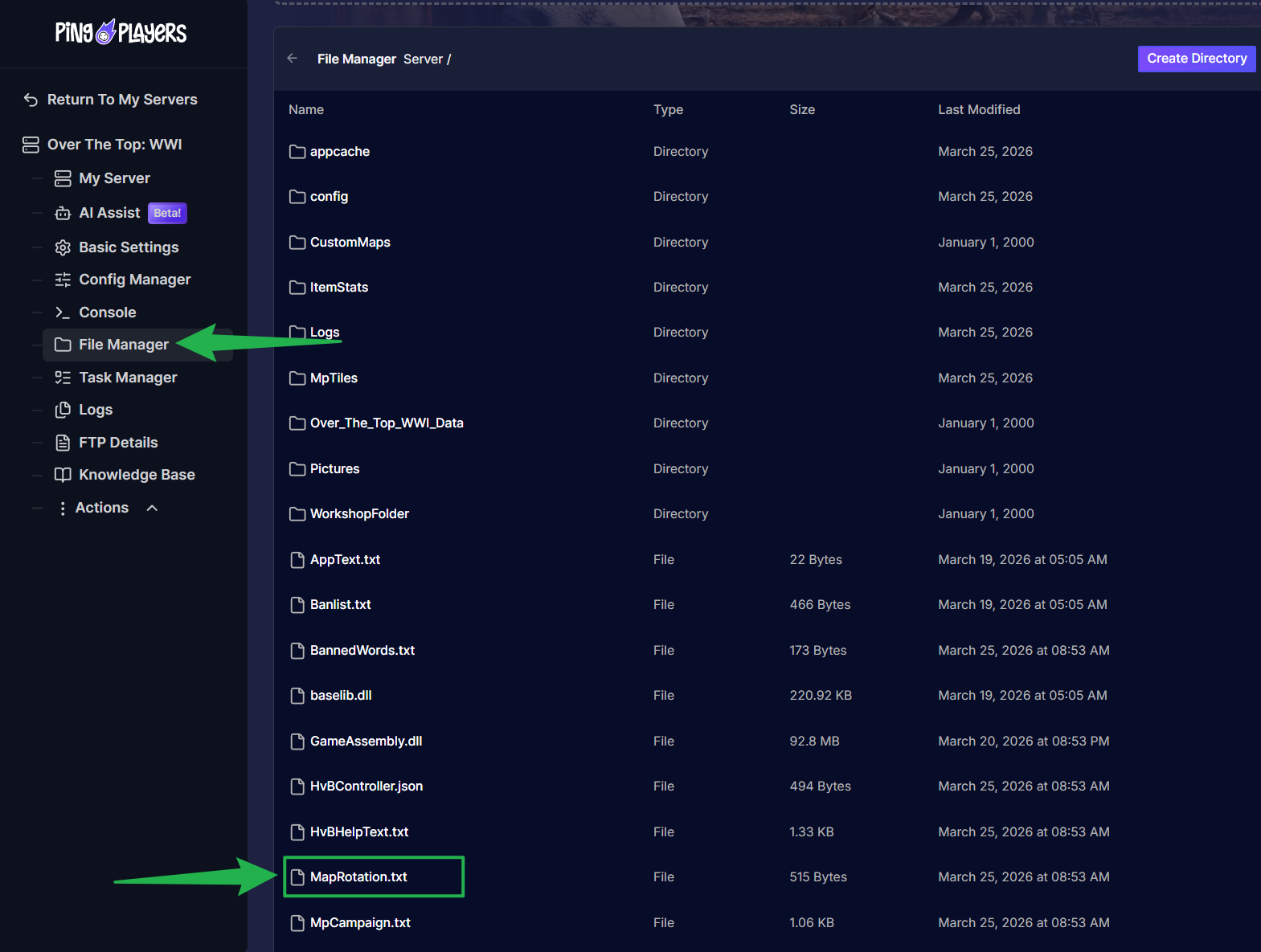1261x952 pixels.
Task: Return To My Servers link
Action: (121, 100)
